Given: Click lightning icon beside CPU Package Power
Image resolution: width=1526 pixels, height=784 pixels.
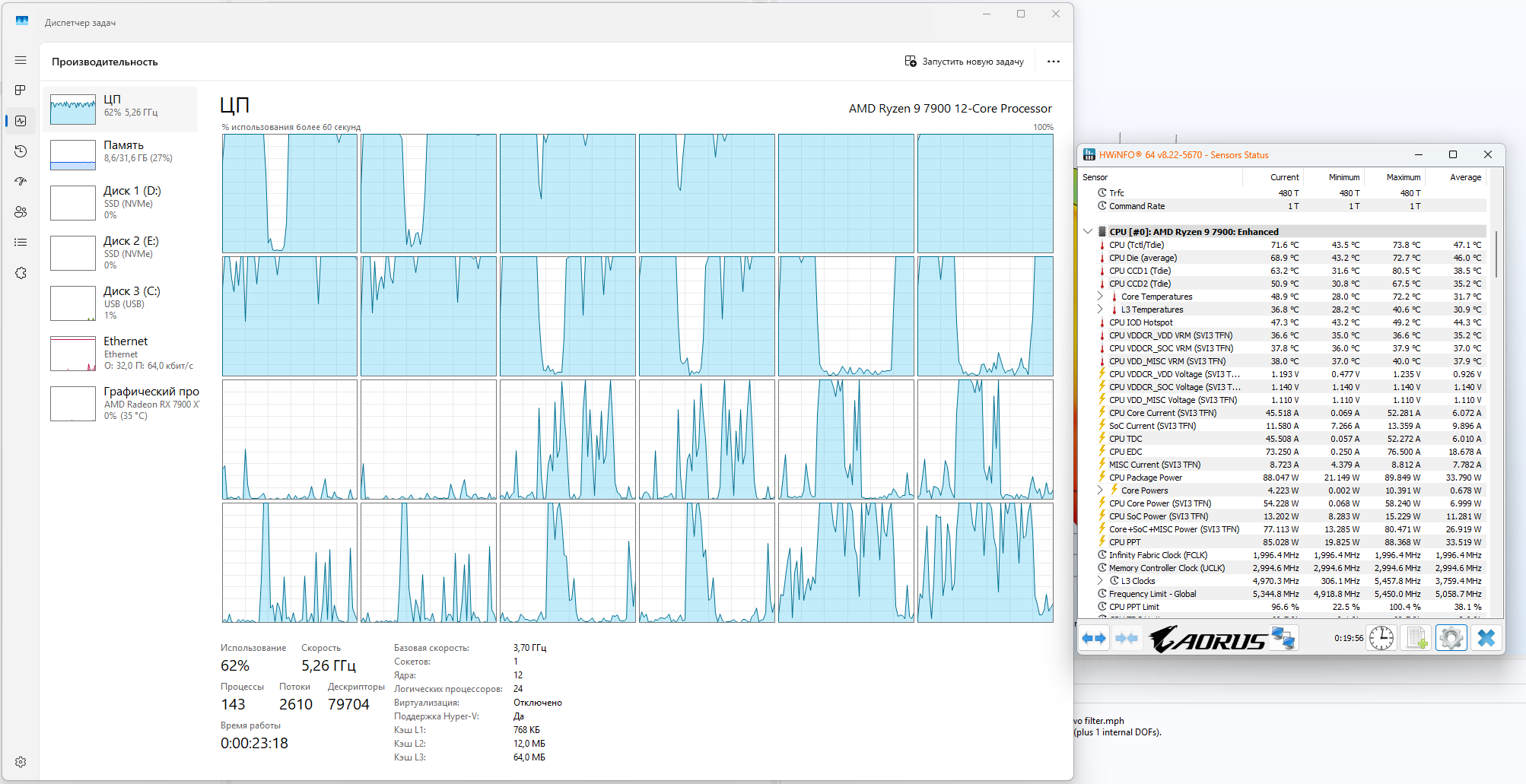Looking at the screenshot, I should [x=1102, y=478].
